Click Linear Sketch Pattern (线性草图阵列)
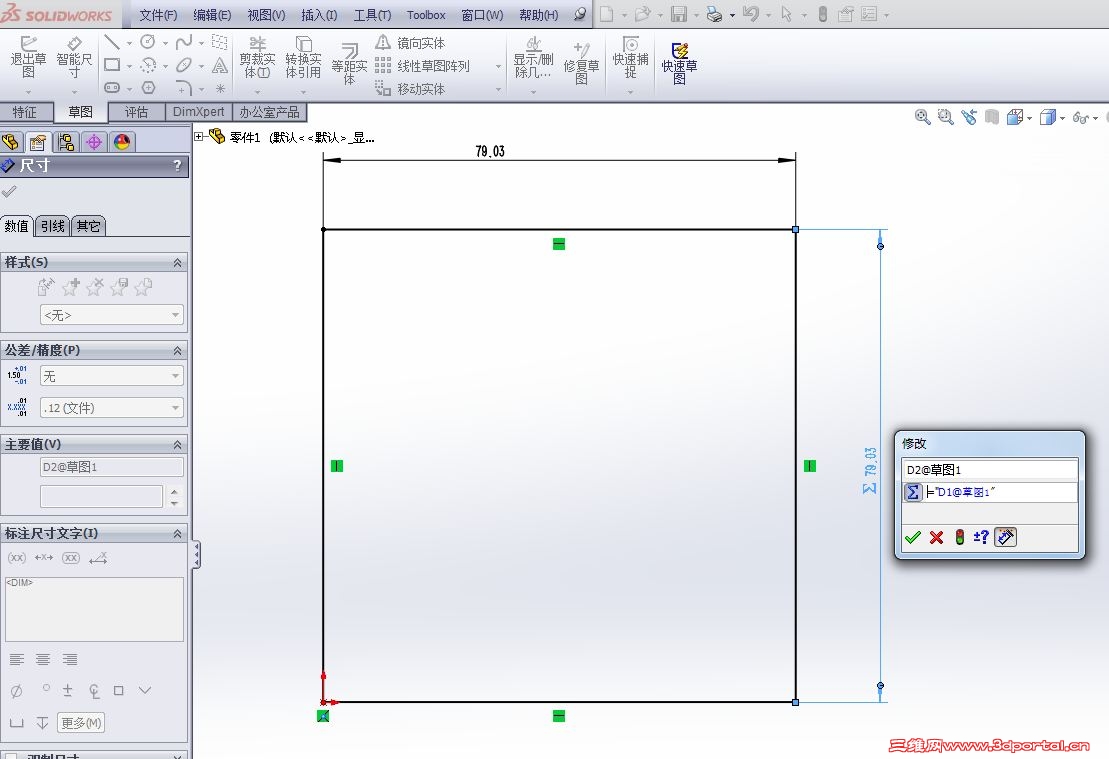1109x759 pixels. (x=422, y=66)
